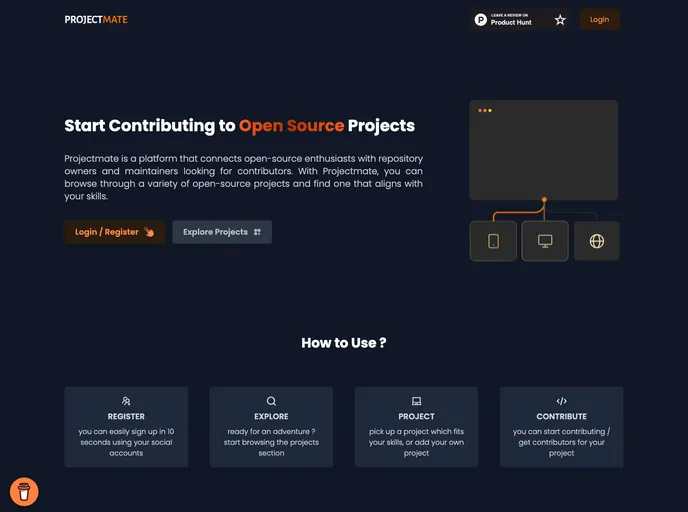
Task: Click the Product Hunt P logo icon
Action: pos(481,20)
